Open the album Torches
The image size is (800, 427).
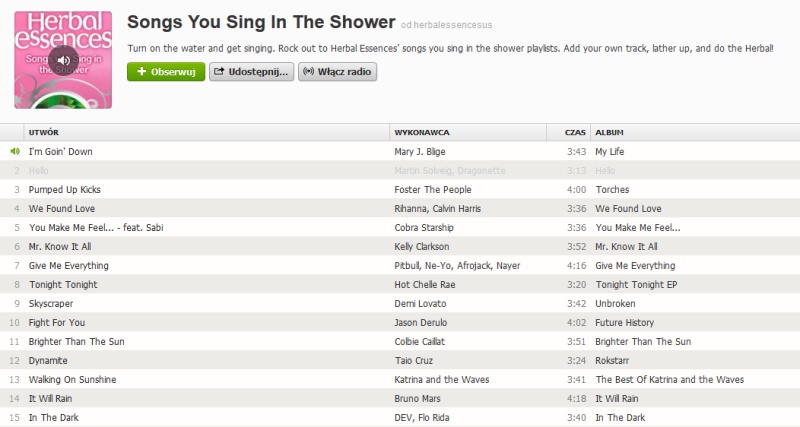click(x=613, y=189)
